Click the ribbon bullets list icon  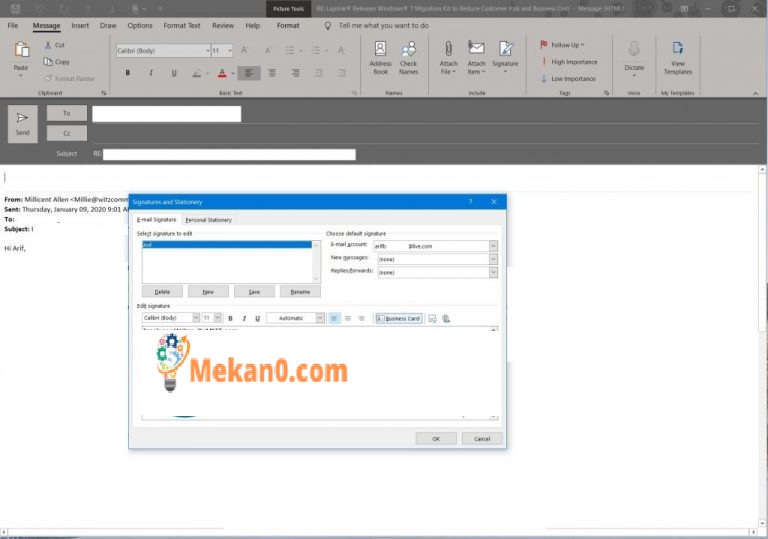(290, 50)
